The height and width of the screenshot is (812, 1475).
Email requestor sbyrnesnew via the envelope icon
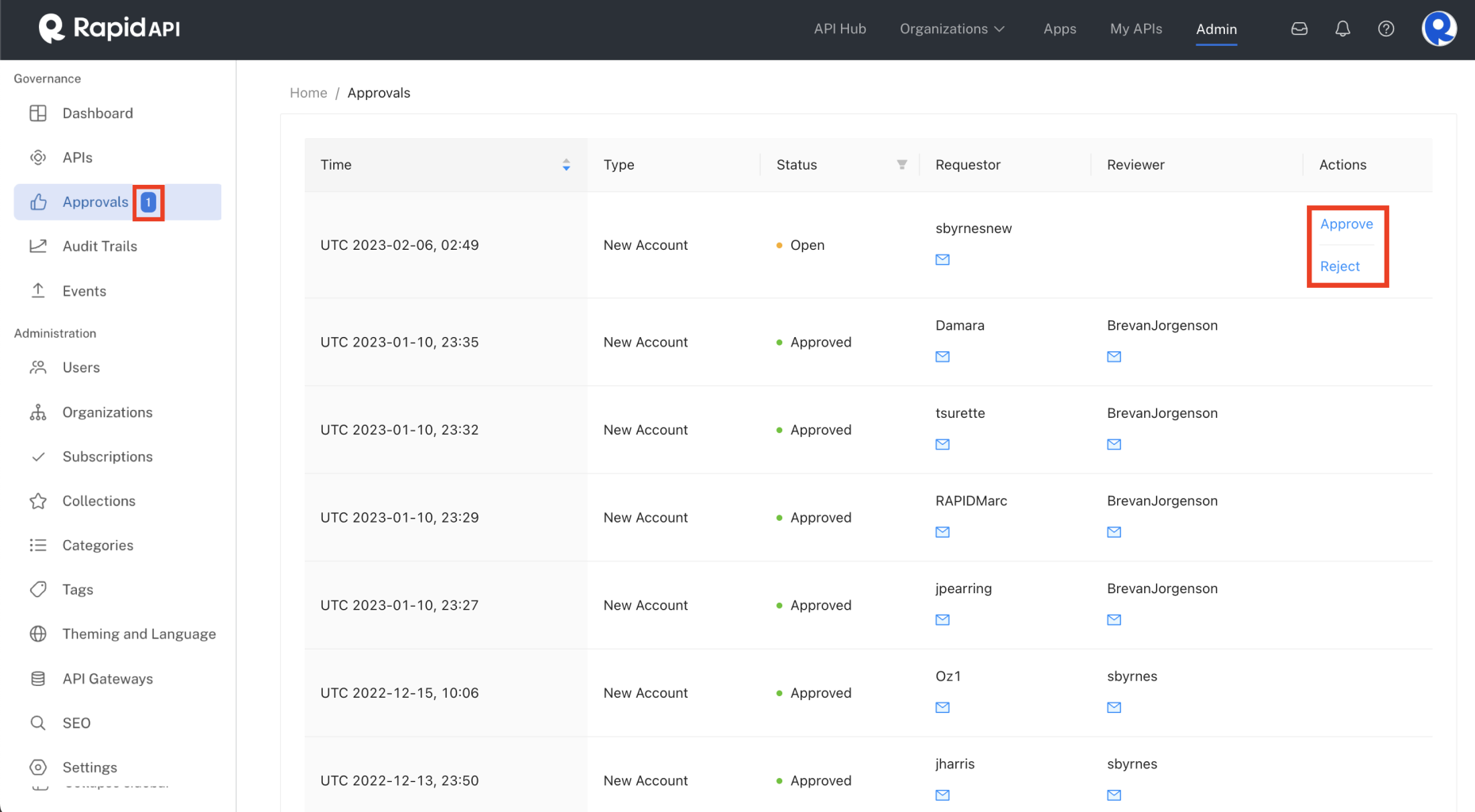point(943,259)
